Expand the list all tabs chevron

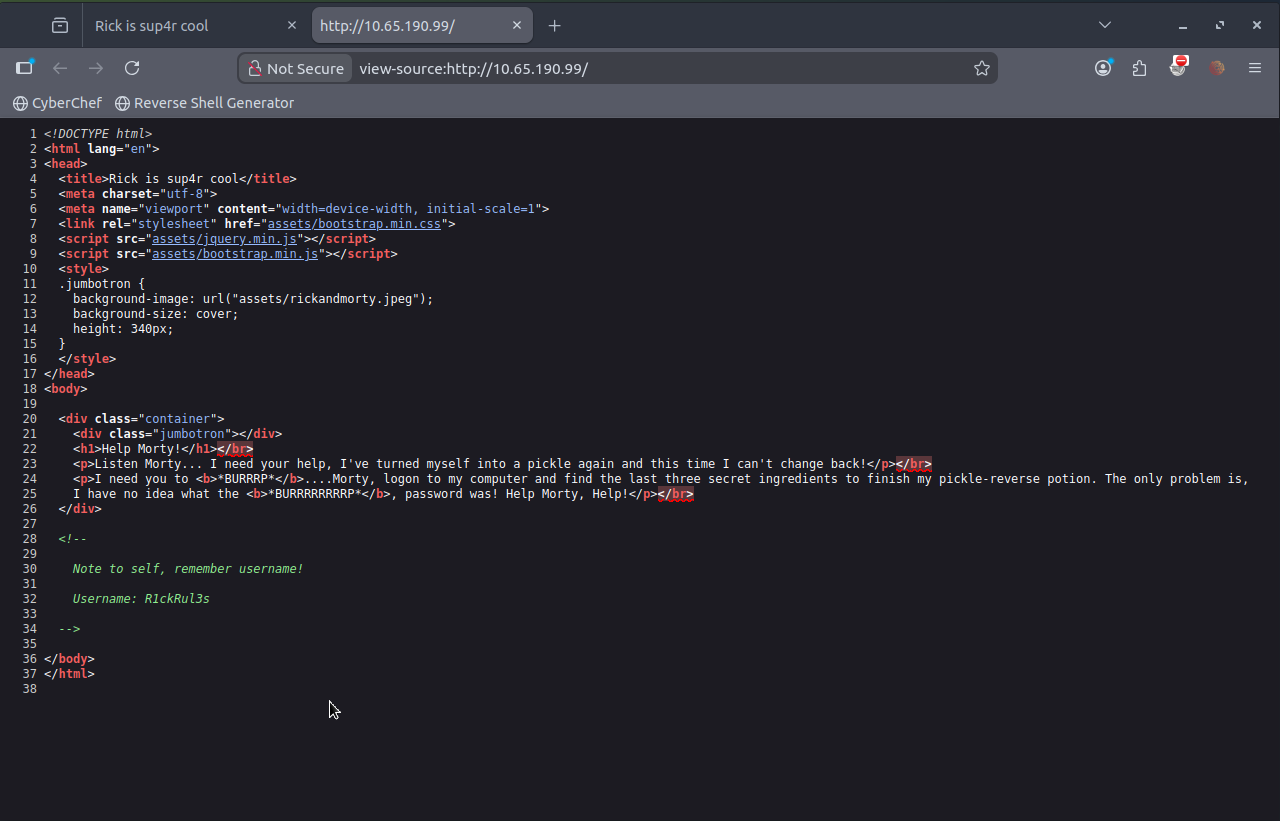[1104, 25]
